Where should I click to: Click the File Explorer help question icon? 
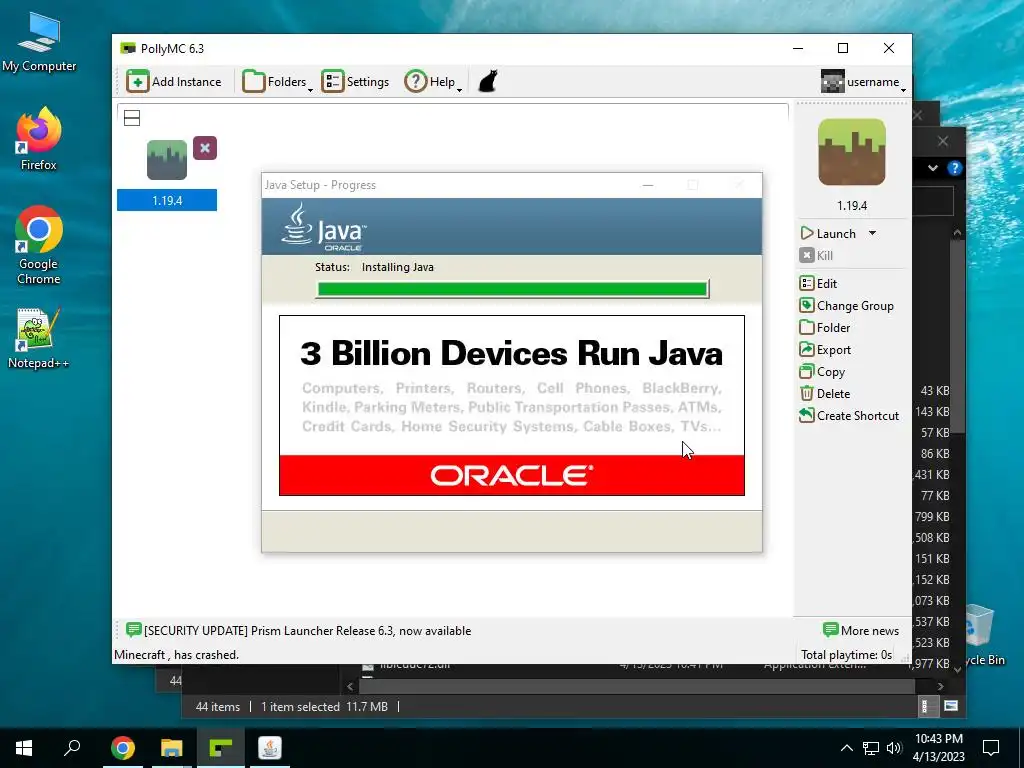955,168
